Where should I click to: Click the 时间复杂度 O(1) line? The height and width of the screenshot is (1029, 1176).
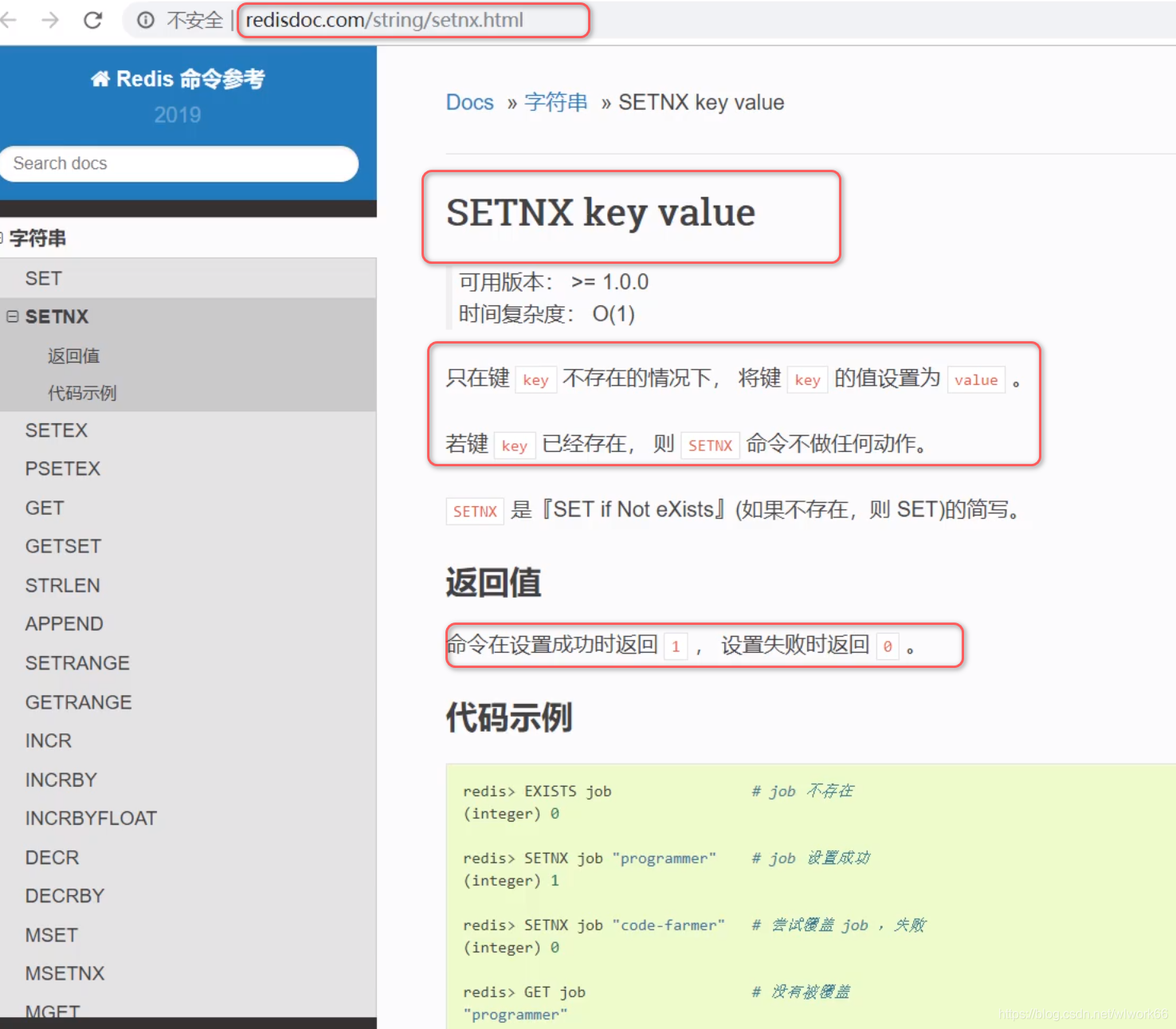547,314
